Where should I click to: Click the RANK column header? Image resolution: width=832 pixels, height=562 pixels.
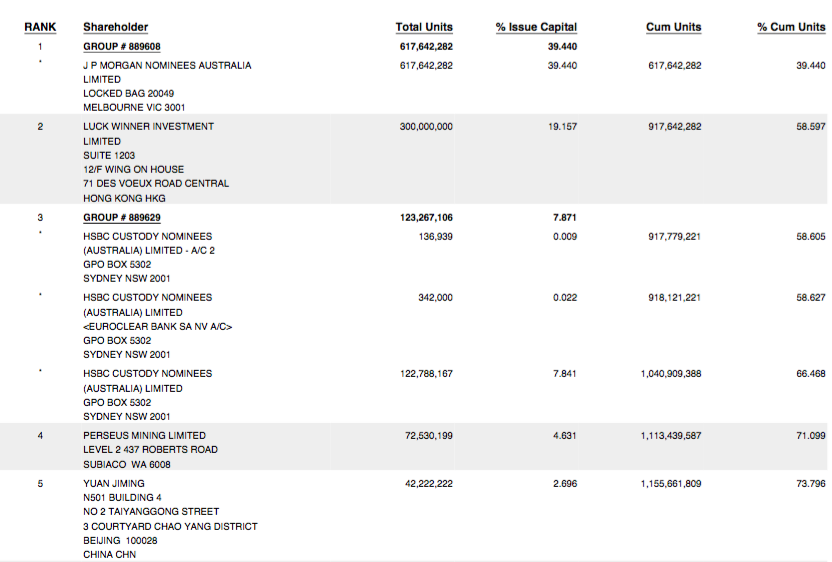[40, 27]
